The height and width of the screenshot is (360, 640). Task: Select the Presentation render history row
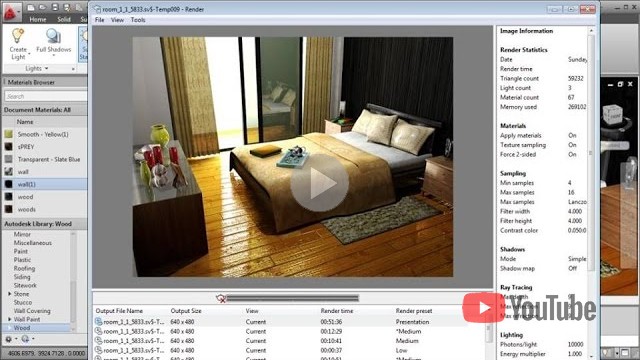point(288,322)
